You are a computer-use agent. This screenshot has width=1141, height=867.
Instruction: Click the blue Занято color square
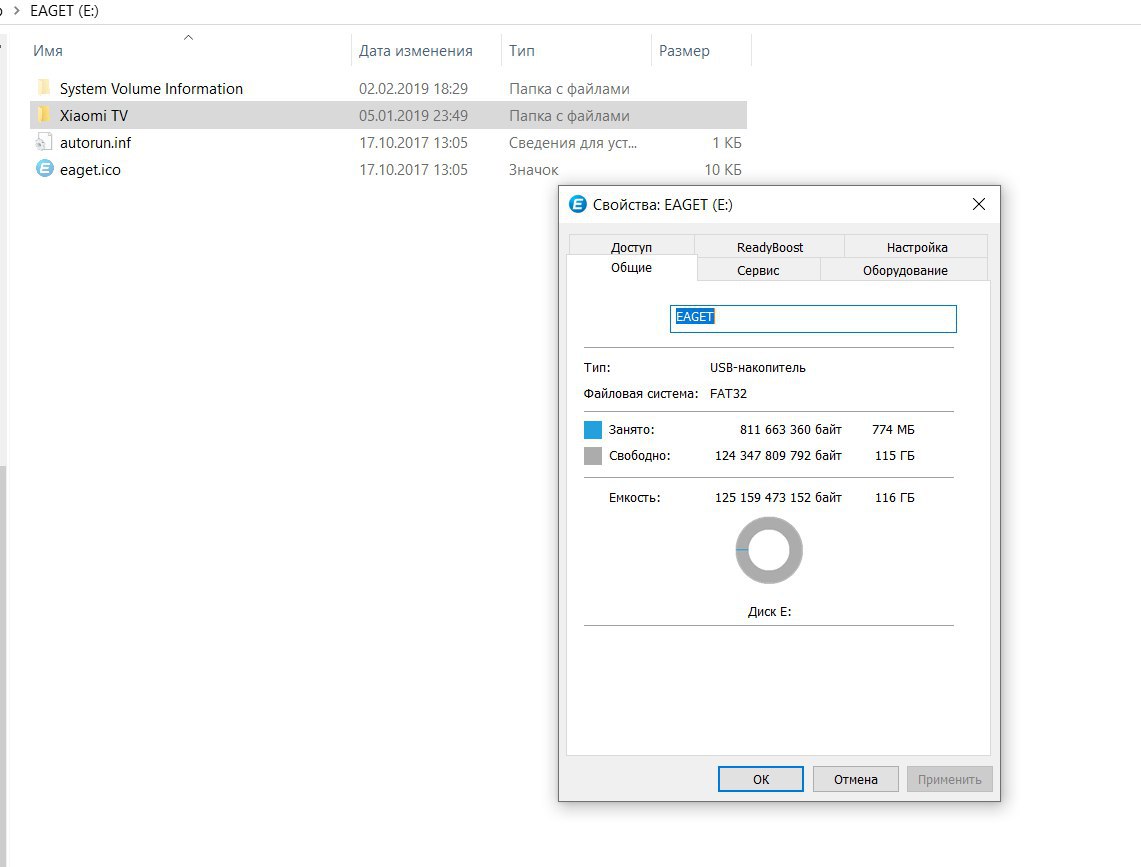tap(593, 429)
